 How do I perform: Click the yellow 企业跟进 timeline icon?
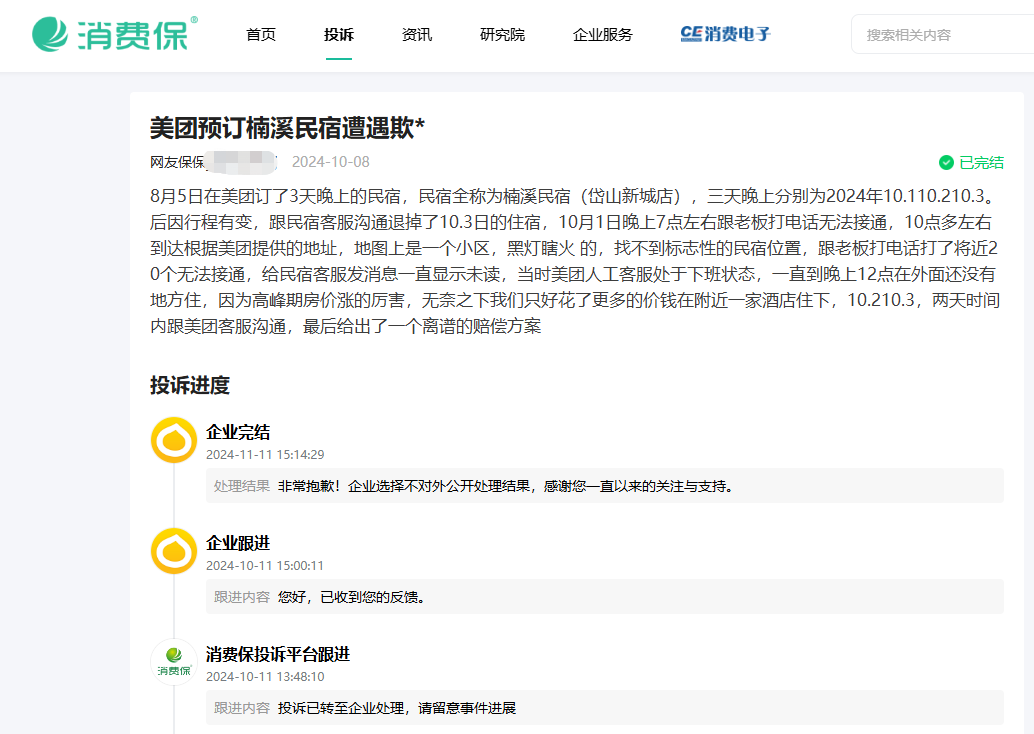[173, 551]
